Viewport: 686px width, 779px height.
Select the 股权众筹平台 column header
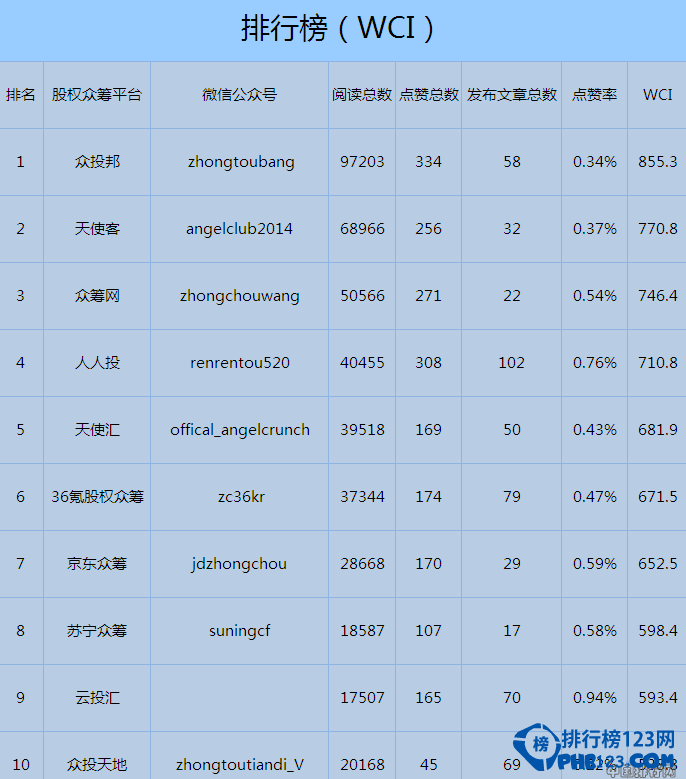pyautogui.click(x=97, y=94)
